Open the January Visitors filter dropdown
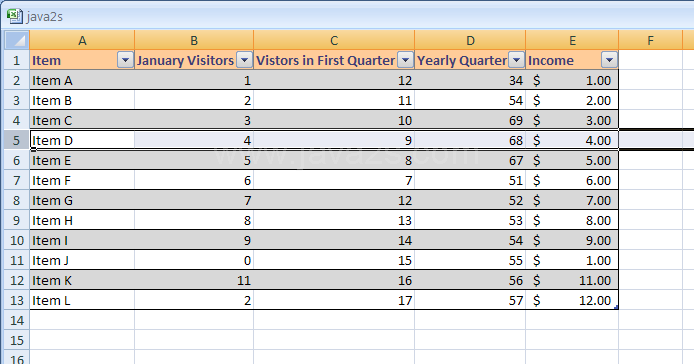 point(244,60)
